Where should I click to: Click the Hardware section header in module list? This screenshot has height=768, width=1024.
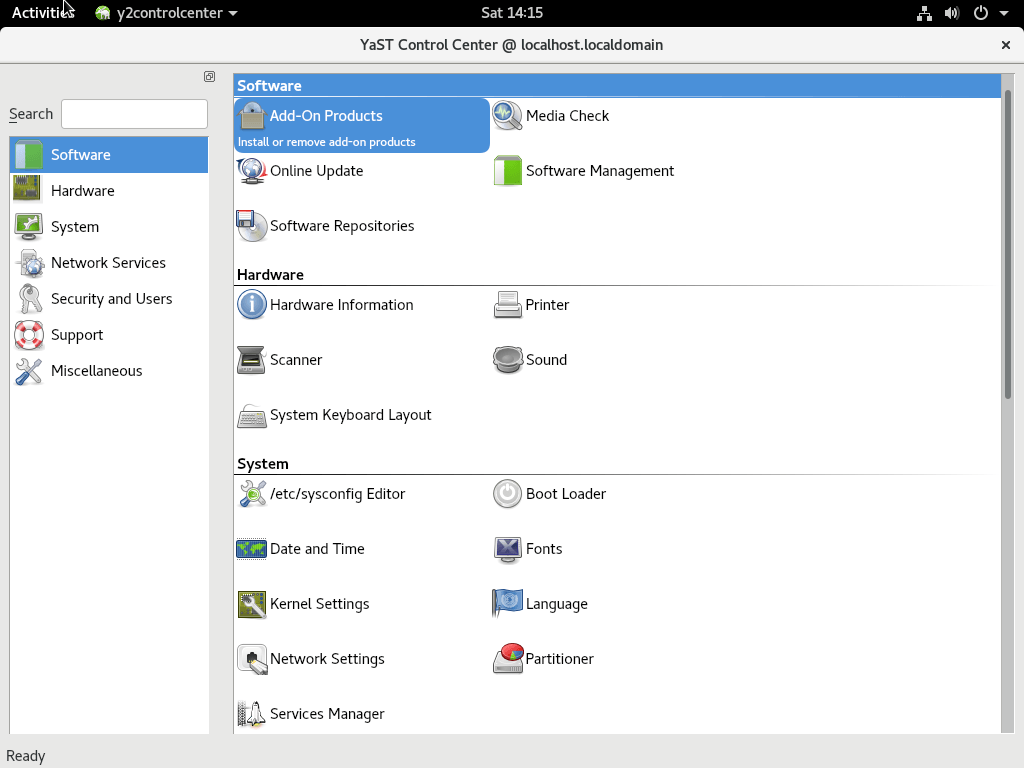click(270, 274)
